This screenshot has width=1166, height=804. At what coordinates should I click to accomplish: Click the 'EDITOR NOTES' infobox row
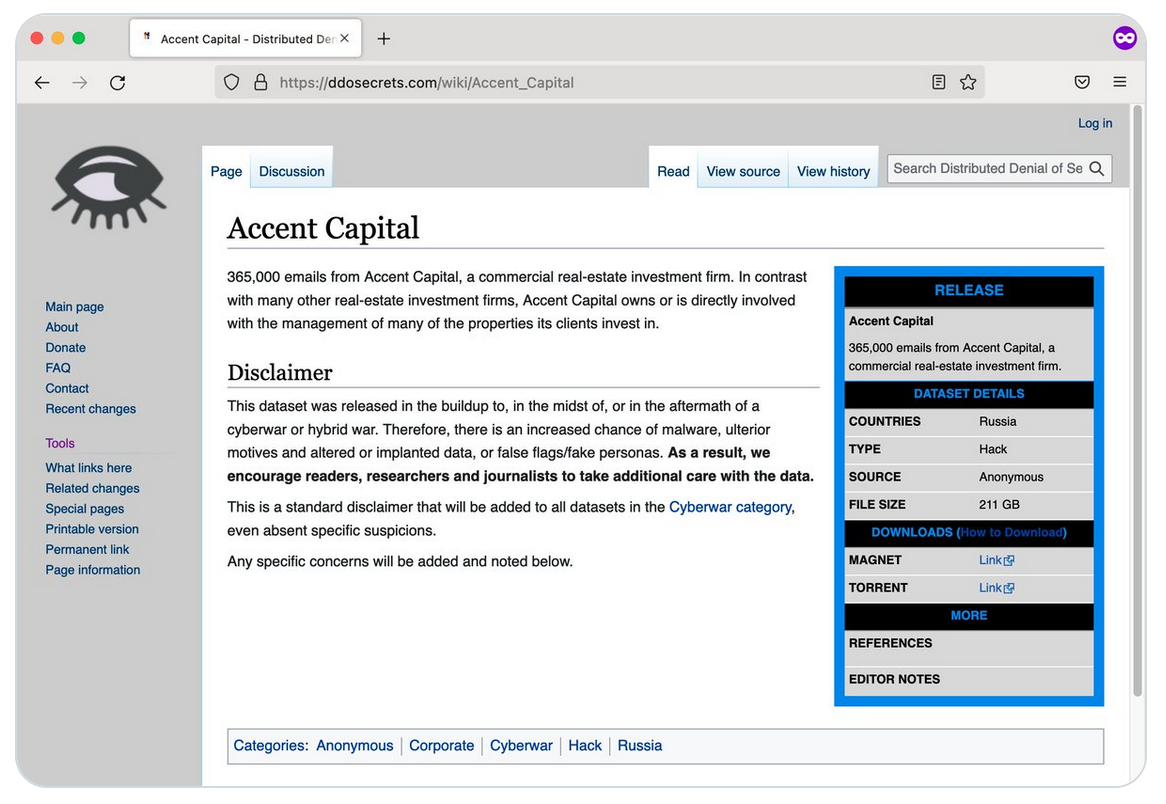969,680
